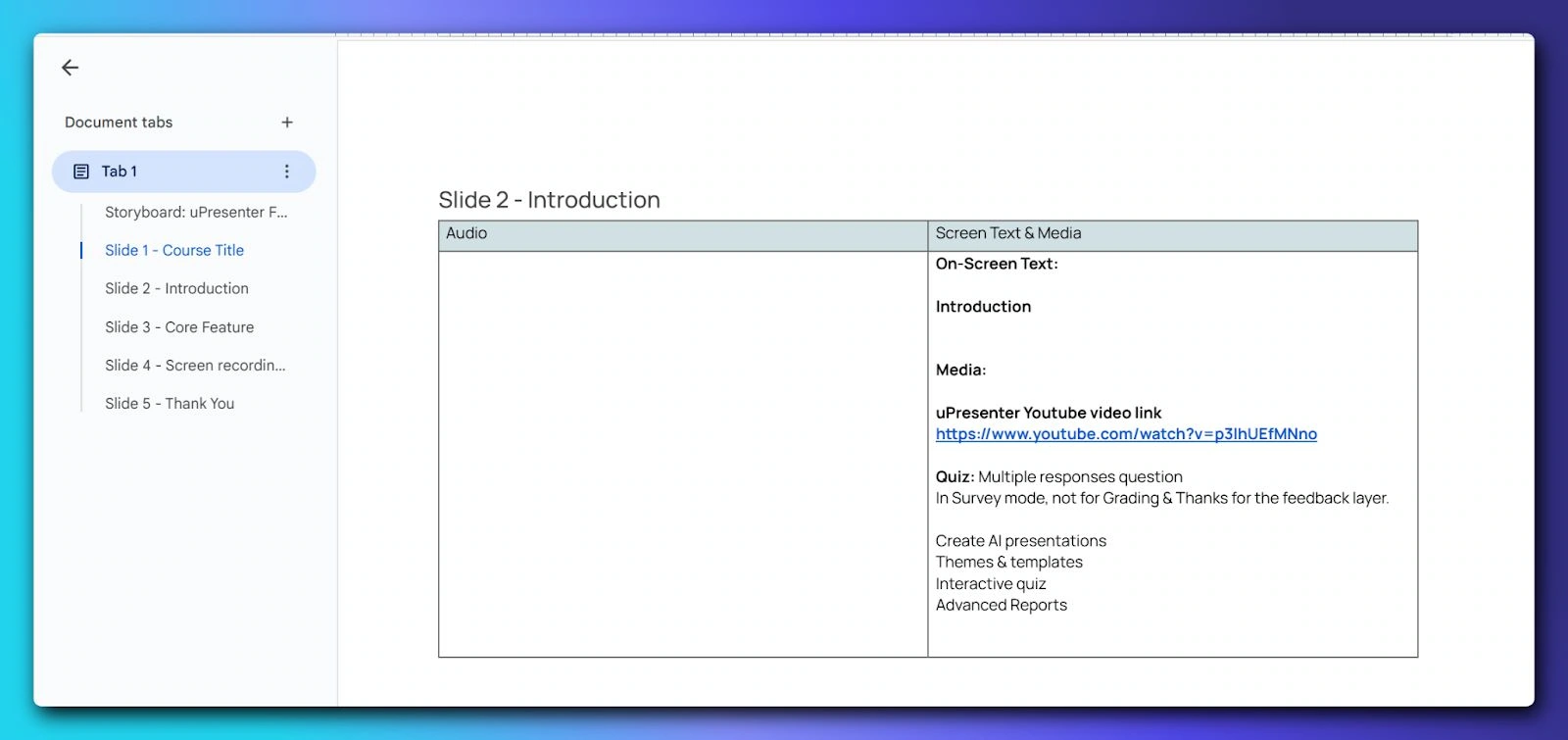Jump to Storyboard: uPresenter outline heading
Screen dimensions: 1568x740
pyautogui.click(x=196, y=212)
